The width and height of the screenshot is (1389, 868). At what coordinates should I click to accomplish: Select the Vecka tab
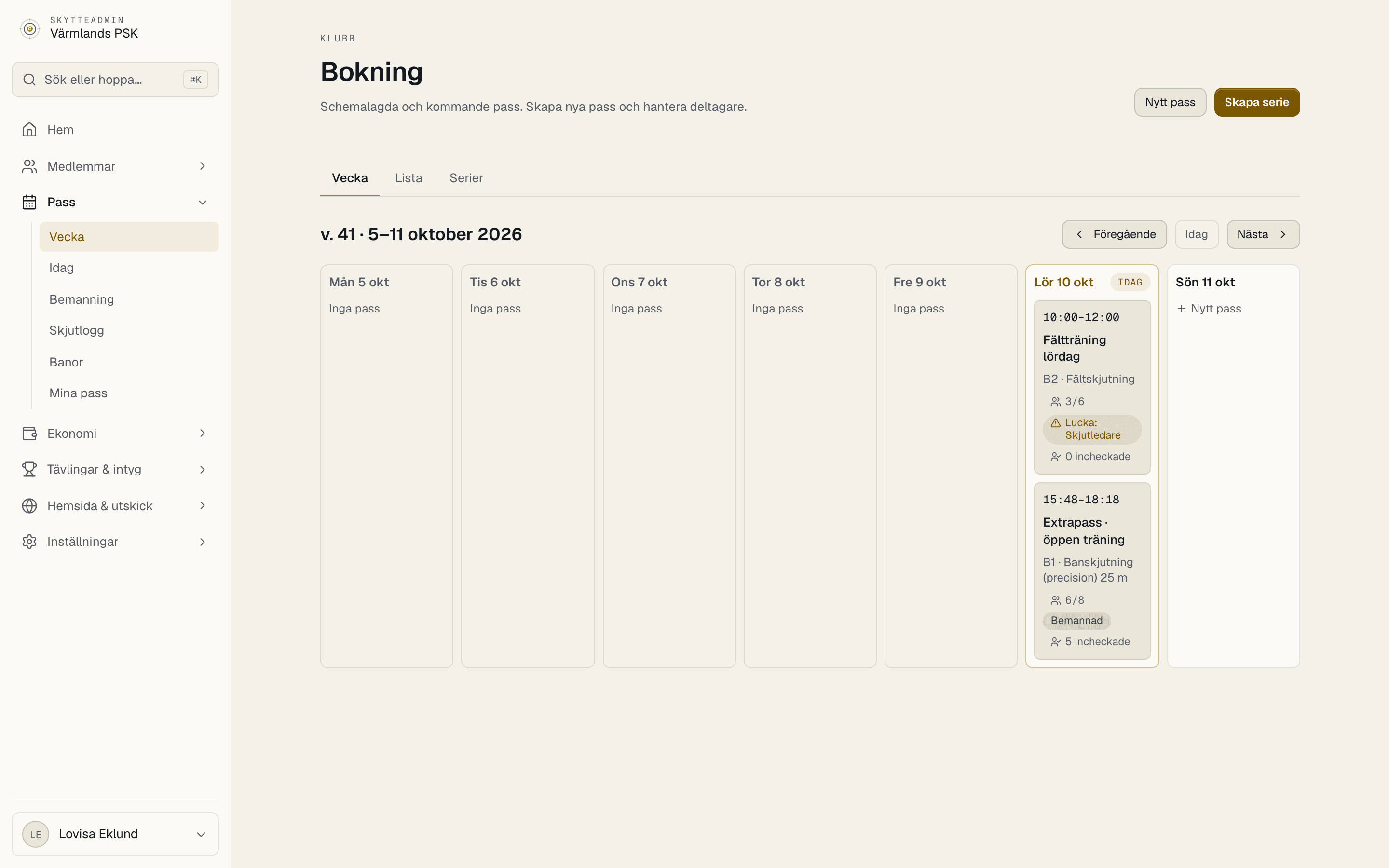click(x=350, y=178)
